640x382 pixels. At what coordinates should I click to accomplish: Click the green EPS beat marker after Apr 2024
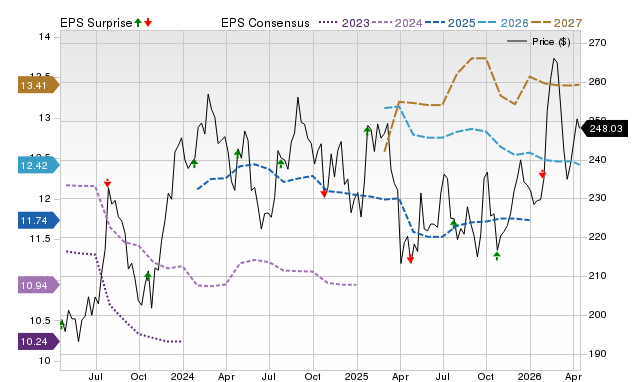238,154
